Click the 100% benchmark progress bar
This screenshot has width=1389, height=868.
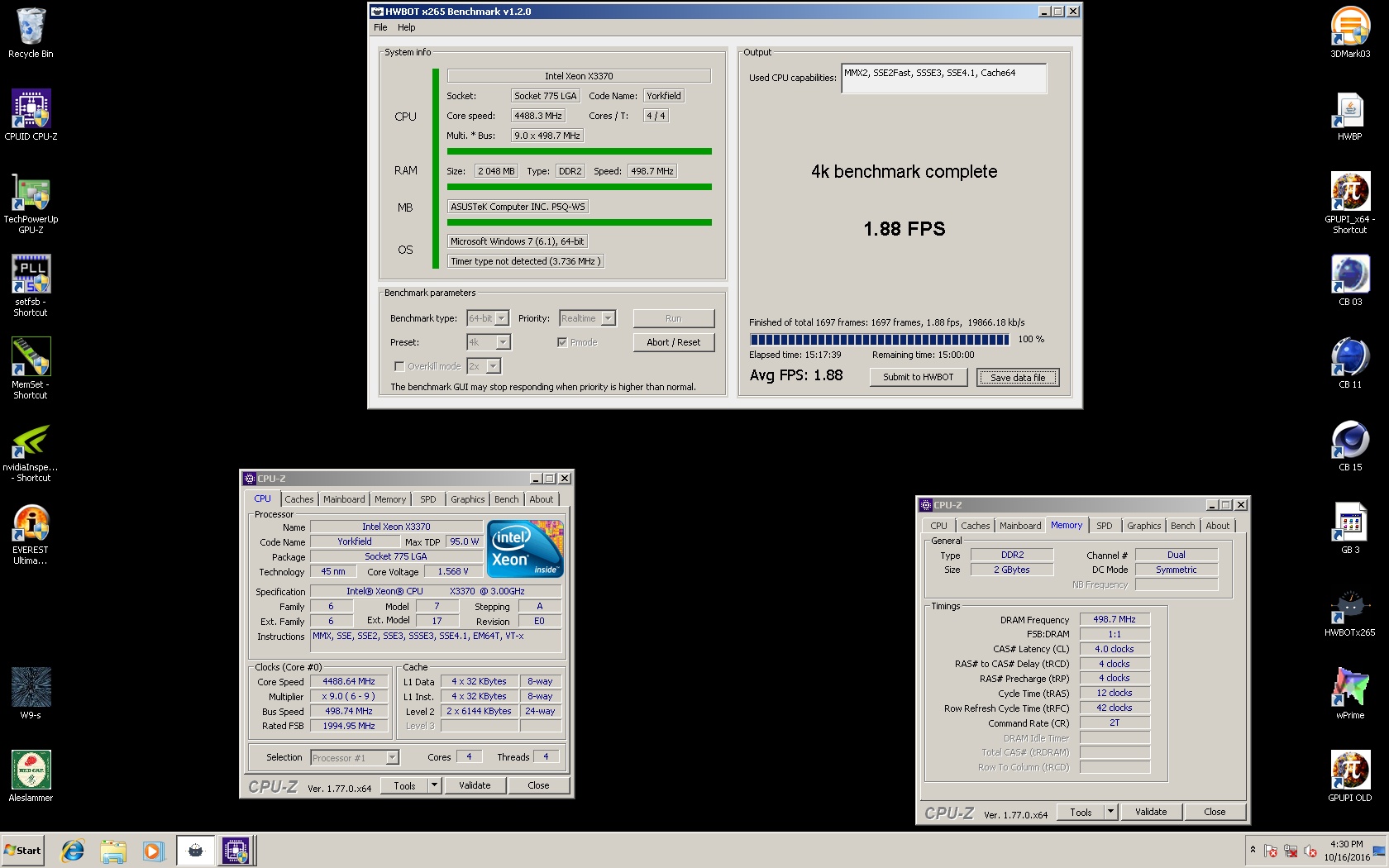pos(880,339)
